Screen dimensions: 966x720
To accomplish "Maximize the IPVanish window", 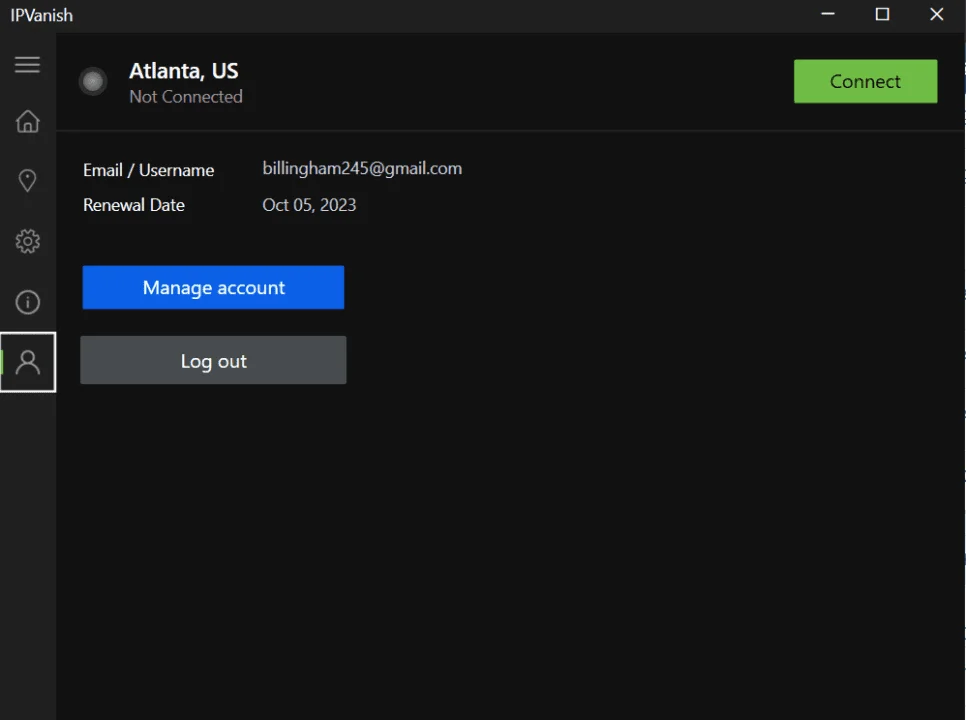I will (882, 14).
